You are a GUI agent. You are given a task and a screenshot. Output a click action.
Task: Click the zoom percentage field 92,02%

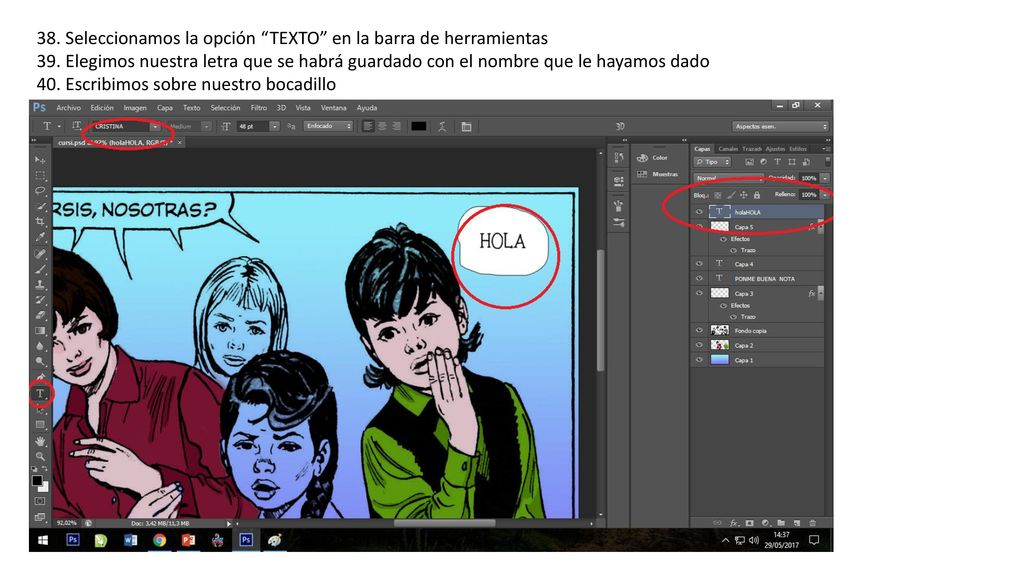coord(67,523)
